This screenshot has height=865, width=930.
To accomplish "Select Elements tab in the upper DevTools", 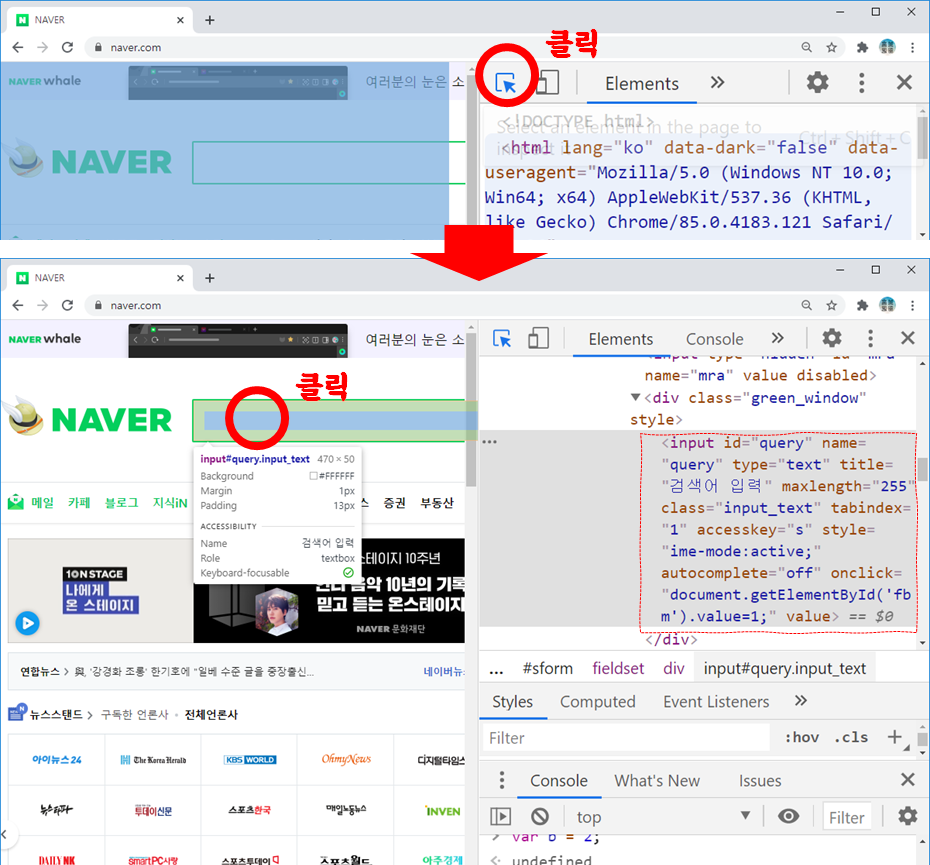I will pos(642,84).
